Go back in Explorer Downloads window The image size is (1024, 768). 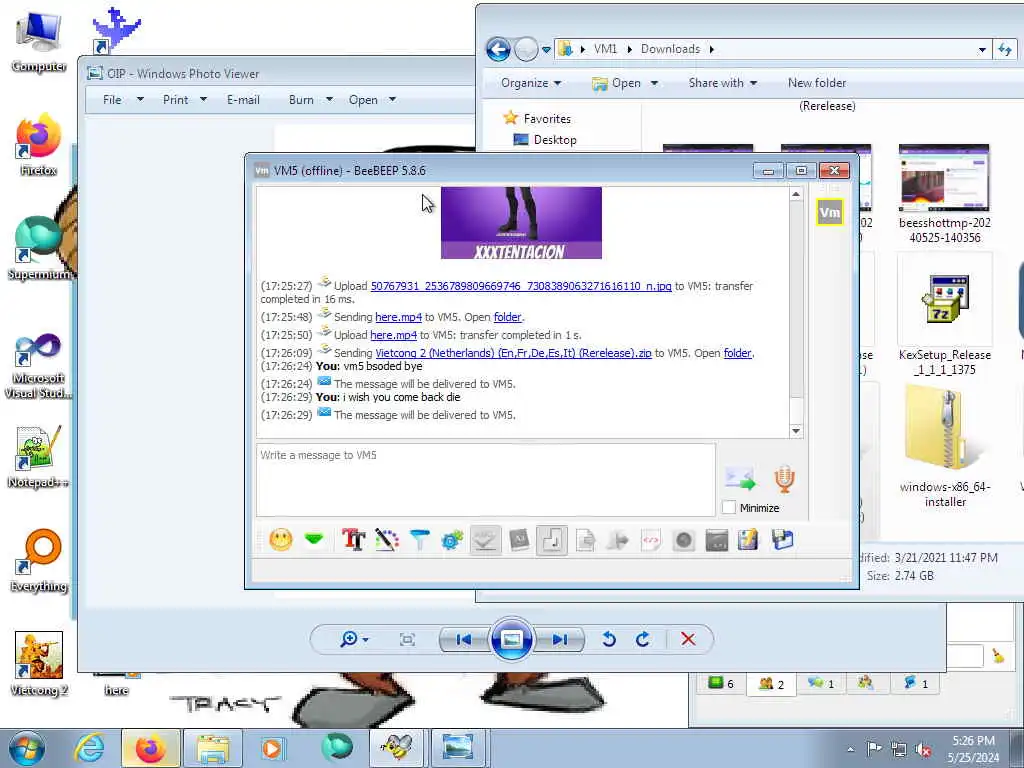click(x=498, y=49)
